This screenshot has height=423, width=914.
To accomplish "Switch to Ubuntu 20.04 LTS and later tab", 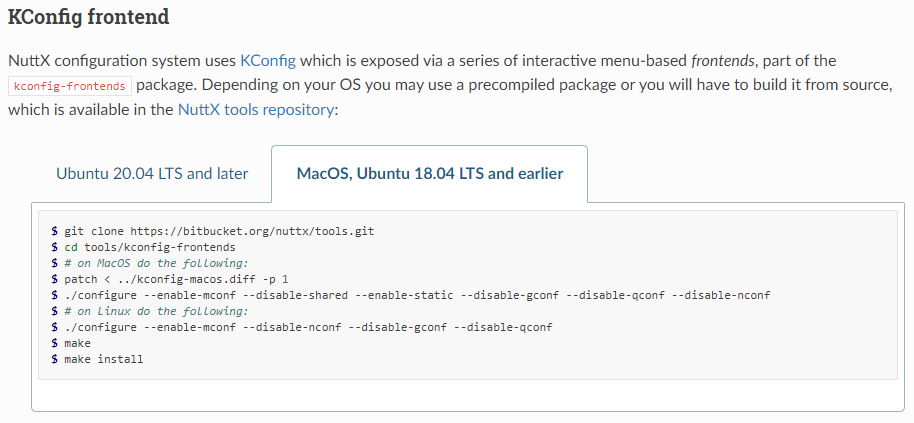I will (152, 173).
